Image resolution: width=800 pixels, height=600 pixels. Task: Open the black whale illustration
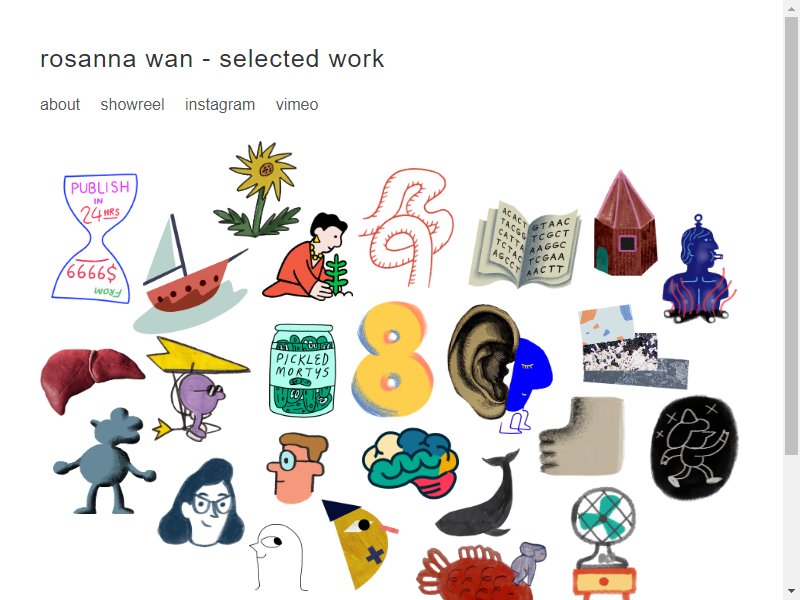pyautogui.click(x=479, y=494)
